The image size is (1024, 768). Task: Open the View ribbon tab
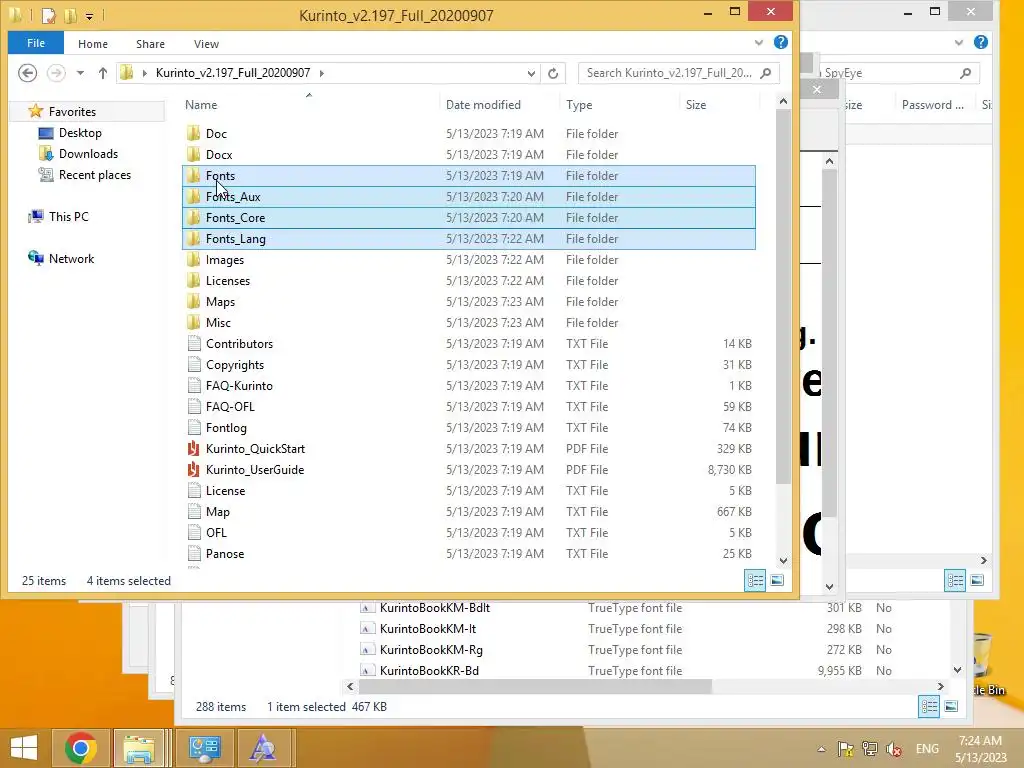pyautogui.click(x=206, y=44)
